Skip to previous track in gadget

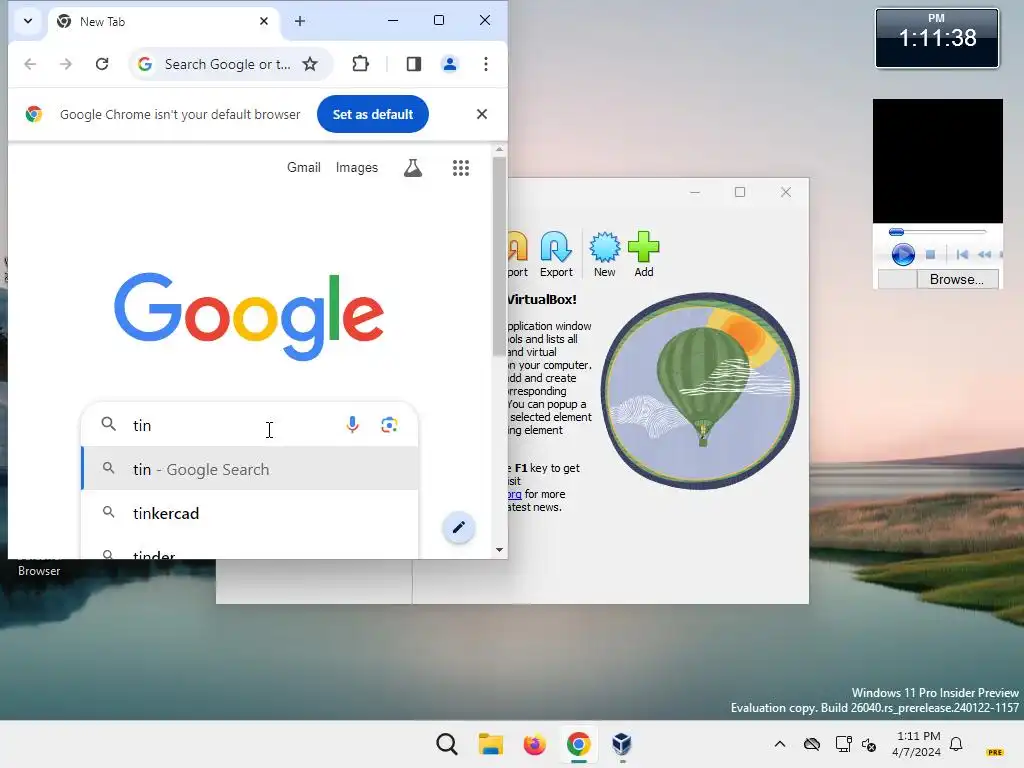962,255
